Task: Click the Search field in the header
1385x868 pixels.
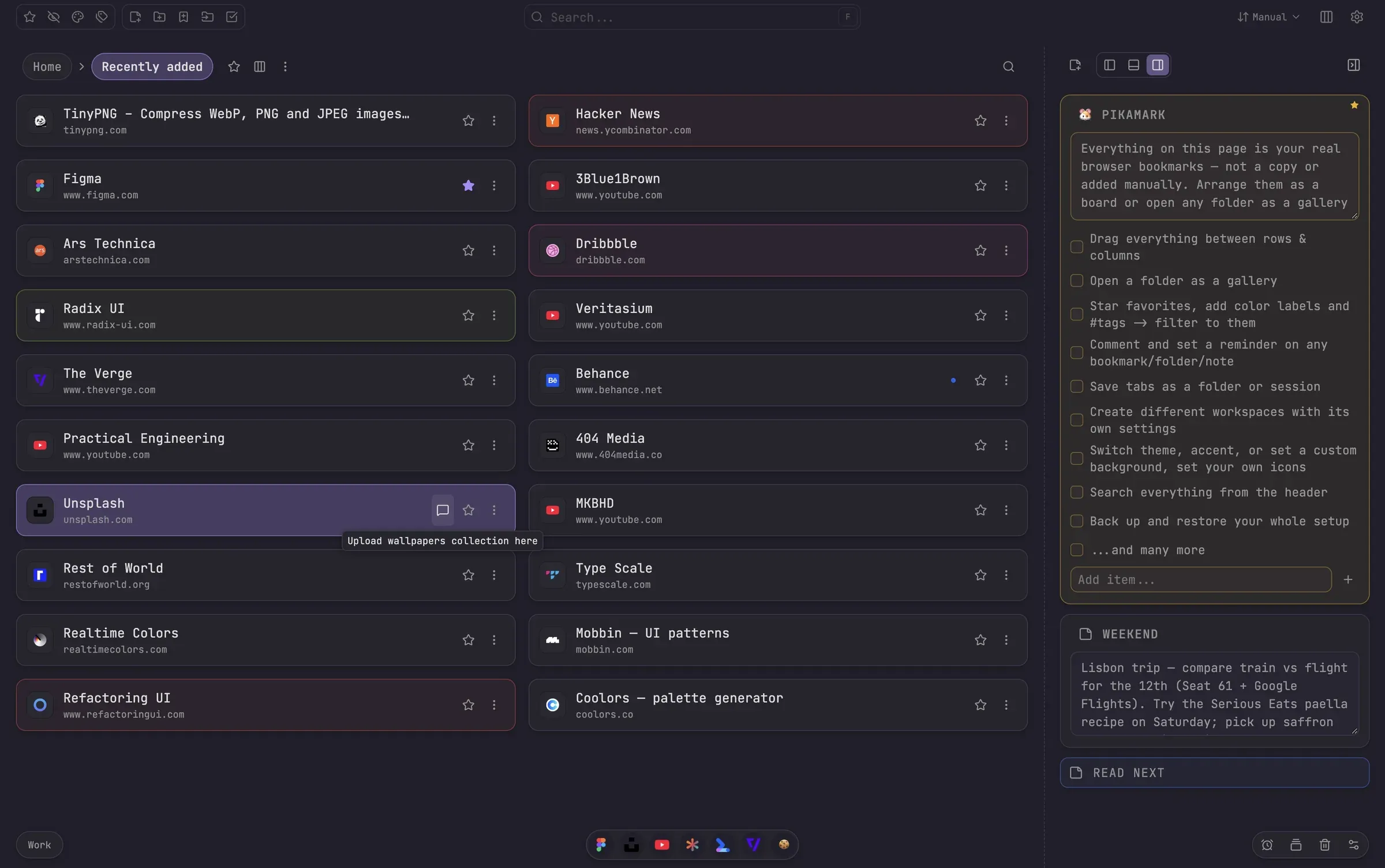Action: (692, 17)
